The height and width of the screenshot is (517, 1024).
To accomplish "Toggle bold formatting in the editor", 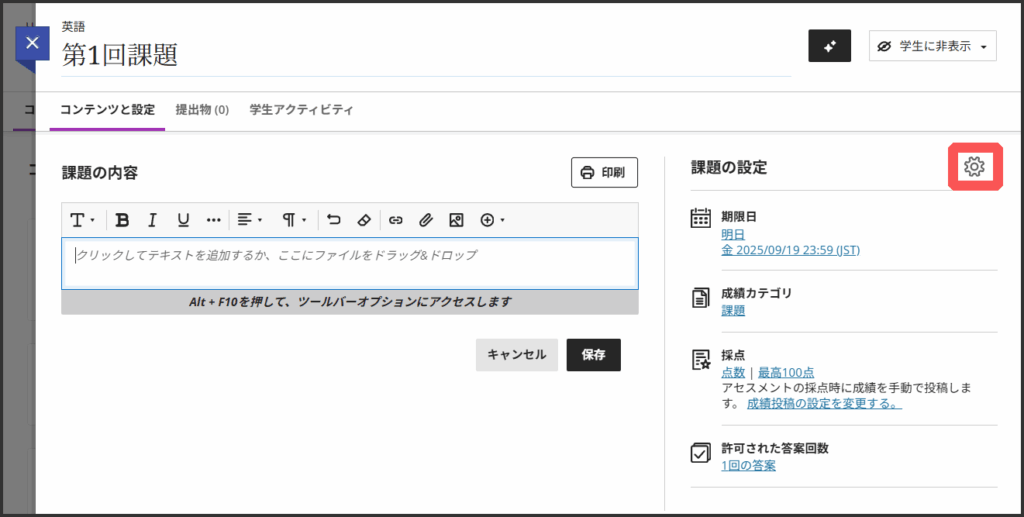I will pyautogui.click(x=122, y=220).
